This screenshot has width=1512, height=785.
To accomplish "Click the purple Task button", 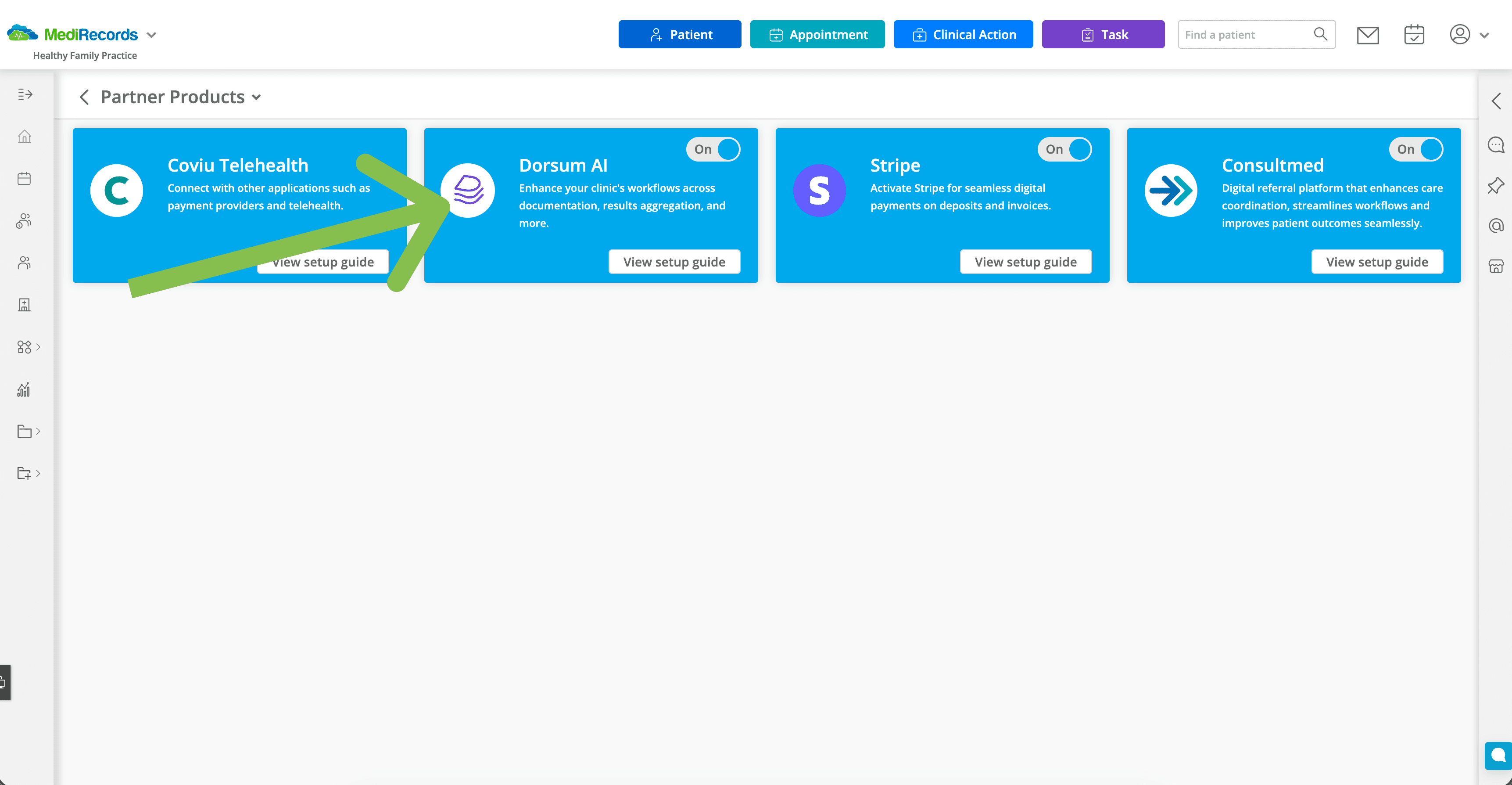I will [1103, 34].
